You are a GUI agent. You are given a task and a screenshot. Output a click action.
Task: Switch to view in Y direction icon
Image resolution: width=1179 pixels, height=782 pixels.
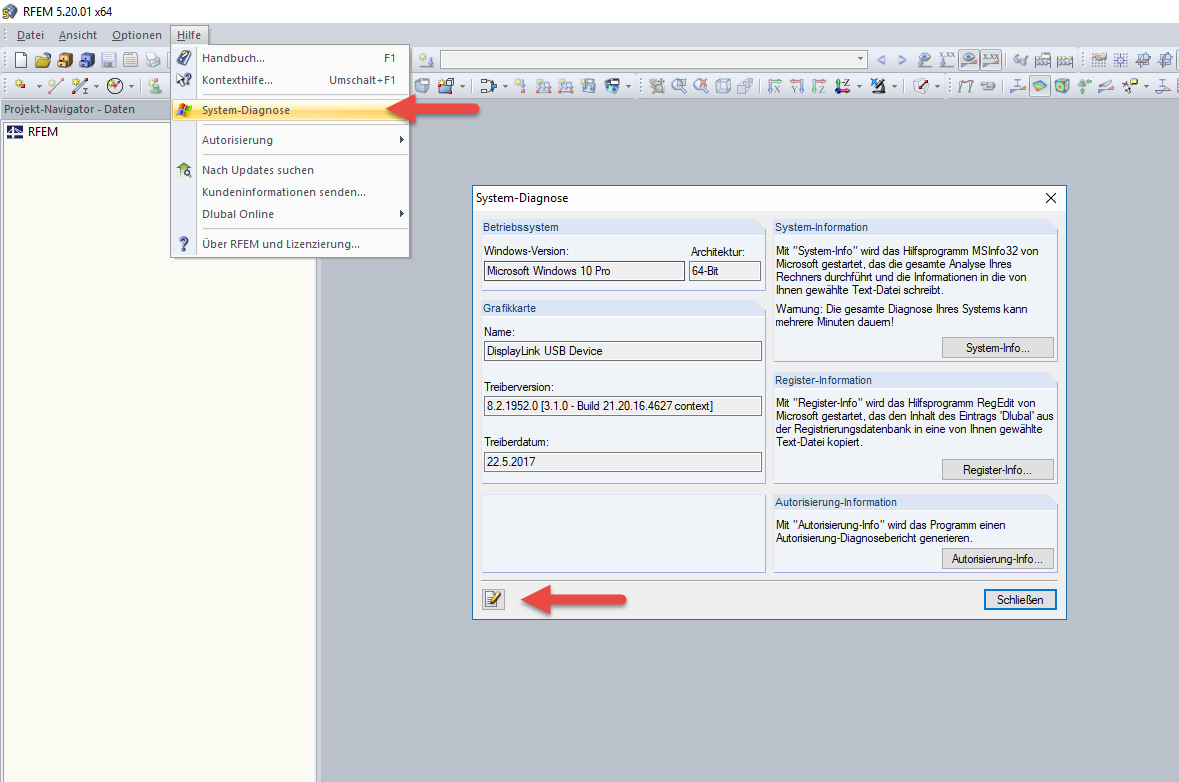pos(797,86)
